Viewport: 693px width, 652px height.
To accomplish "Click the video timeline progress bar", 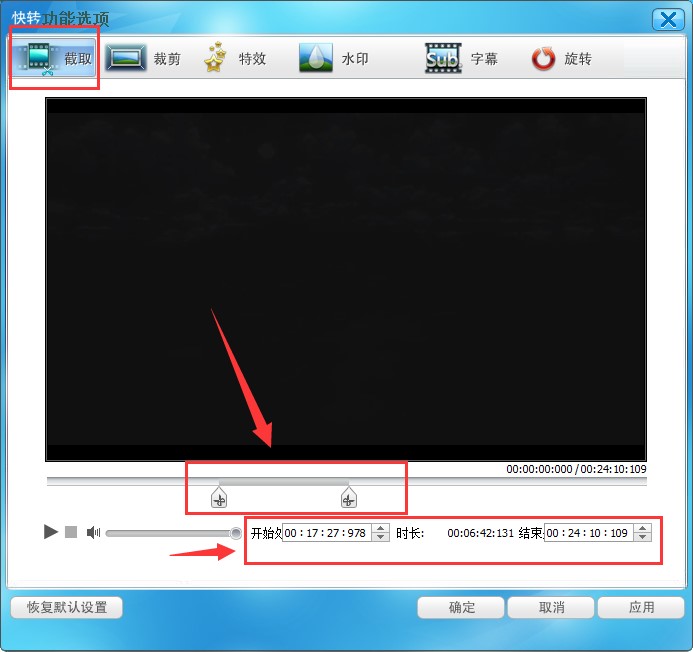I will [x=346, y=481].
